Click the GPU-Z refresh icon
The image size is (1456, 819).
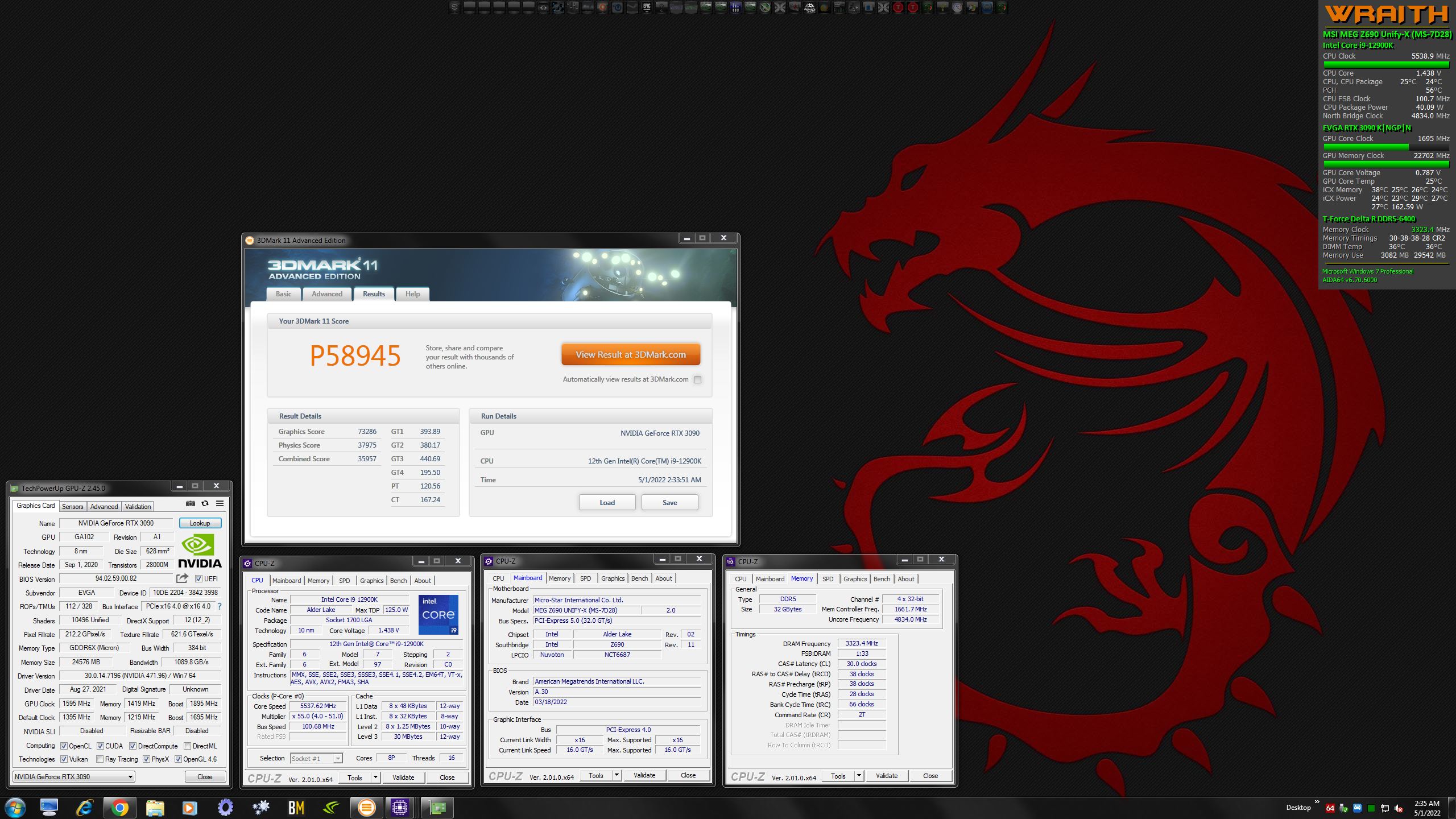pyautogui.click(x=205, y=503)
